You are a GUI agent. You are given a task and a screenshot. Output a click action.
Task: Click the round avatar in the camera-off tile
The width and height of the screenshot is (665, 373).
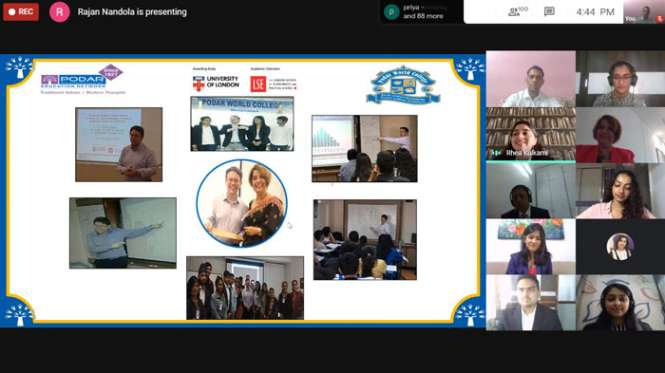click(620, 247)
